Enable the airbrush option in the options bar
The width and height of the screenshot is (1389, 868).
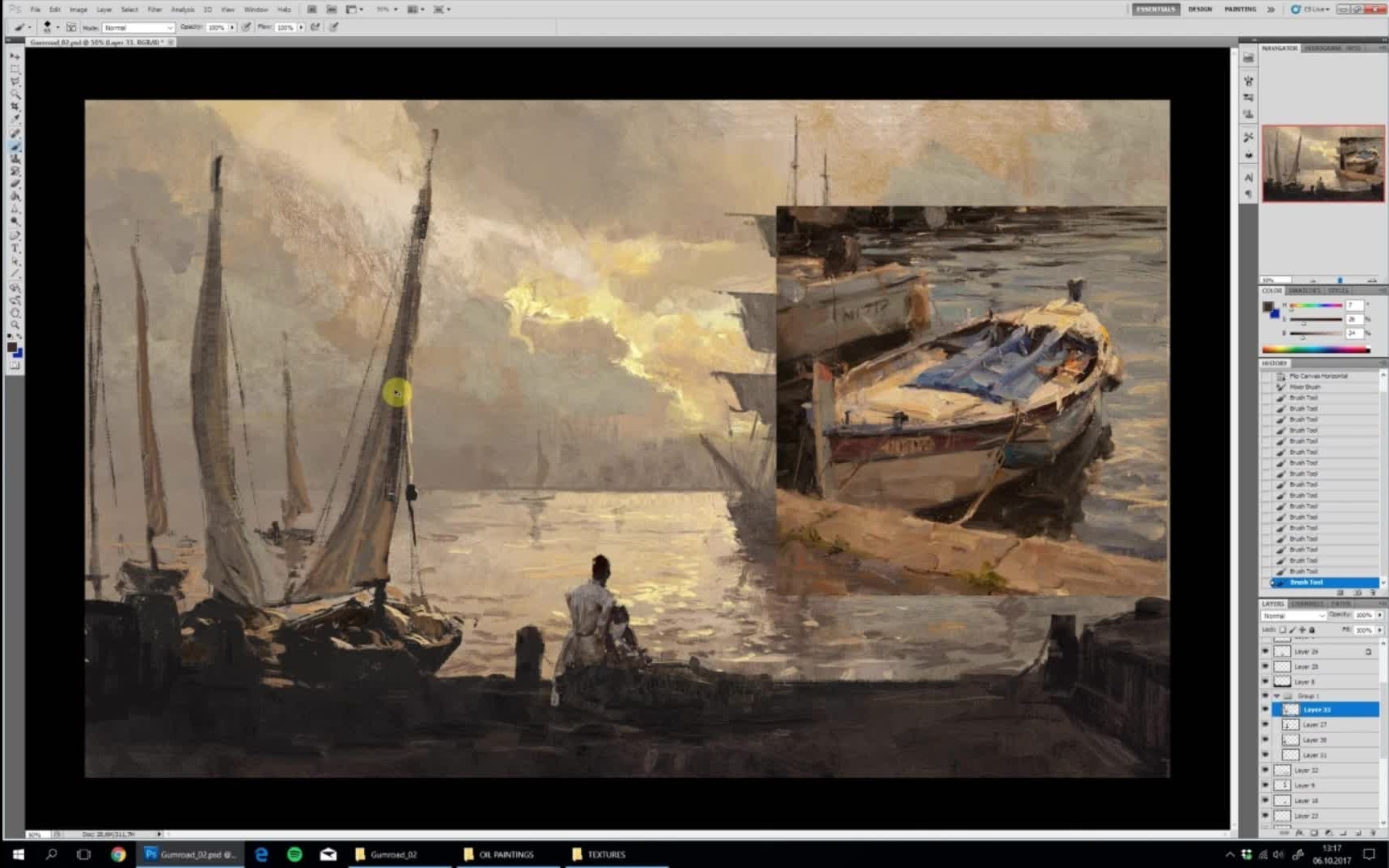pos(315,27)
